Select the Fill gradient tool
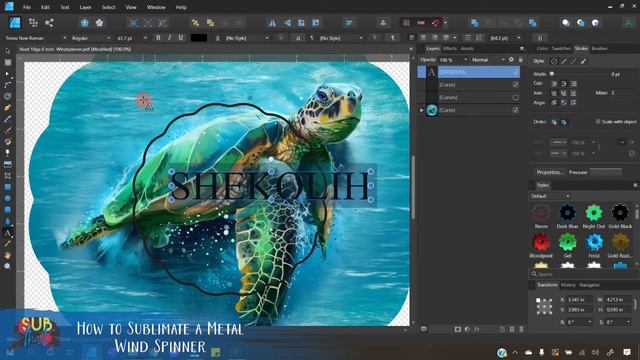The image size is (640, 360). [7, 142]
